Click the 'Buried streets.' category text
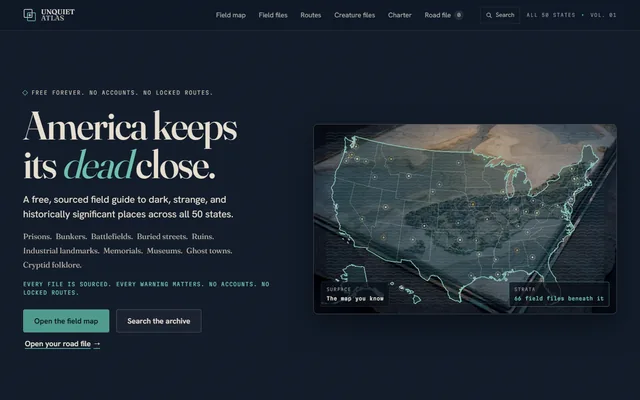640x400 pixels. pos(162,236)
